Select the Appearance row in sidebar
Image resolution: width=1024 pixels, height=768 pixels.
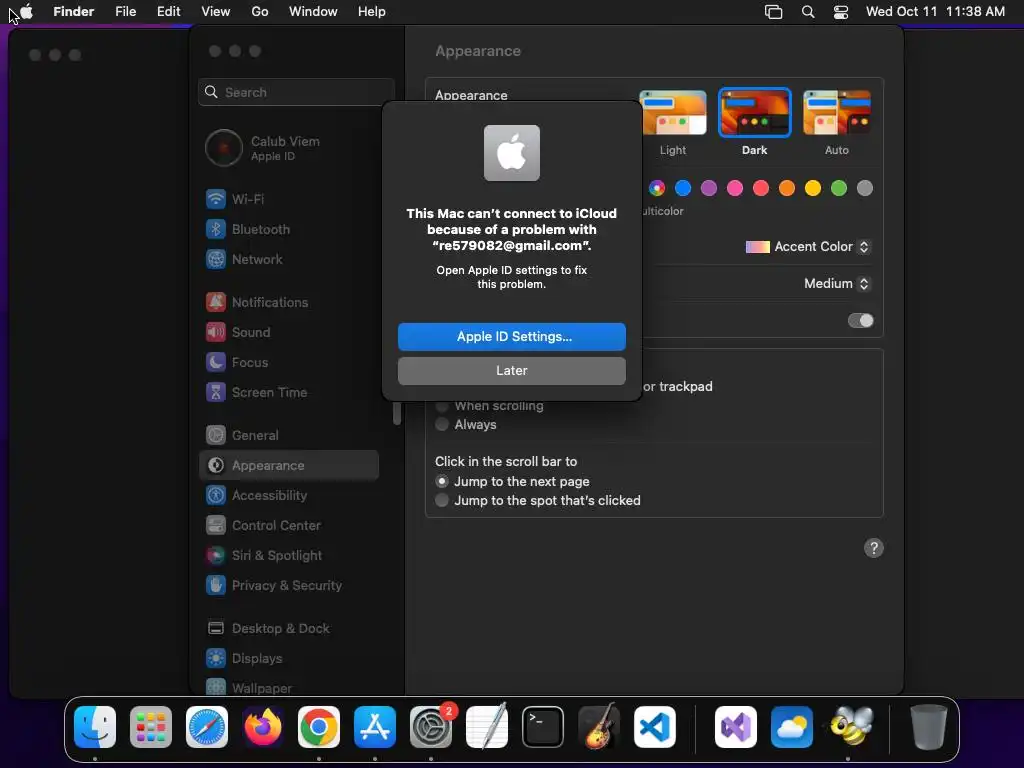289,466
